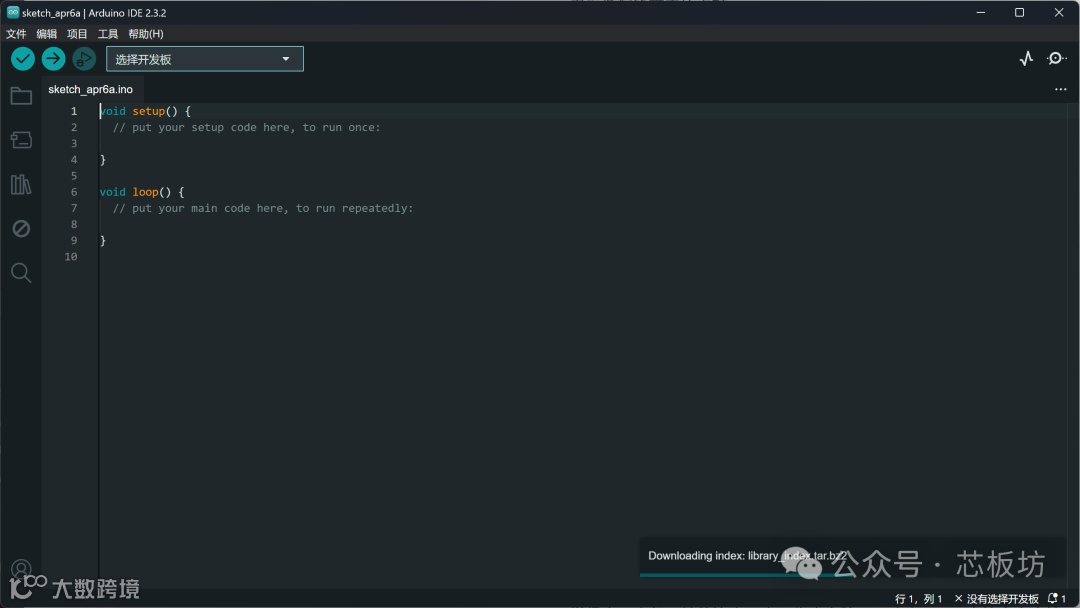Click the Verify sketch checkmark button
Viewport: 1080px width, 608px height.
click(x=23, y=59)
